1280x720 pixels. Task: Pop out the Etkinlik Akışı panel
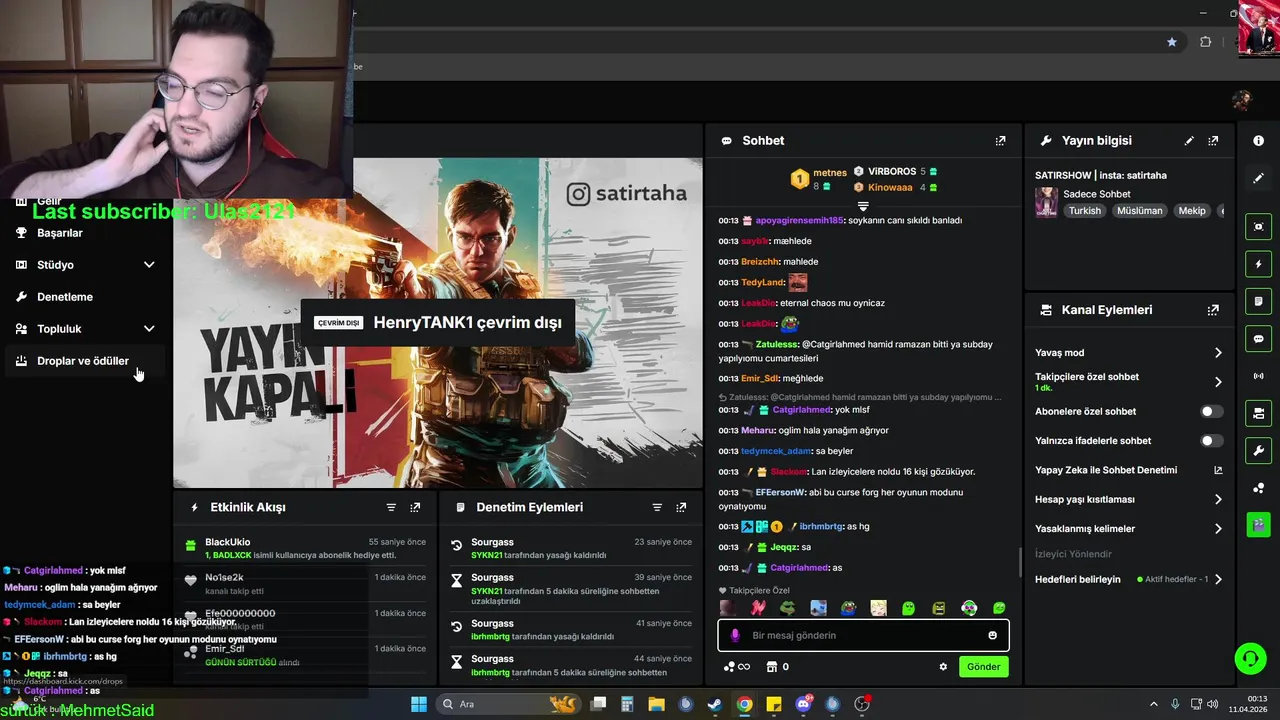[415, 508]
